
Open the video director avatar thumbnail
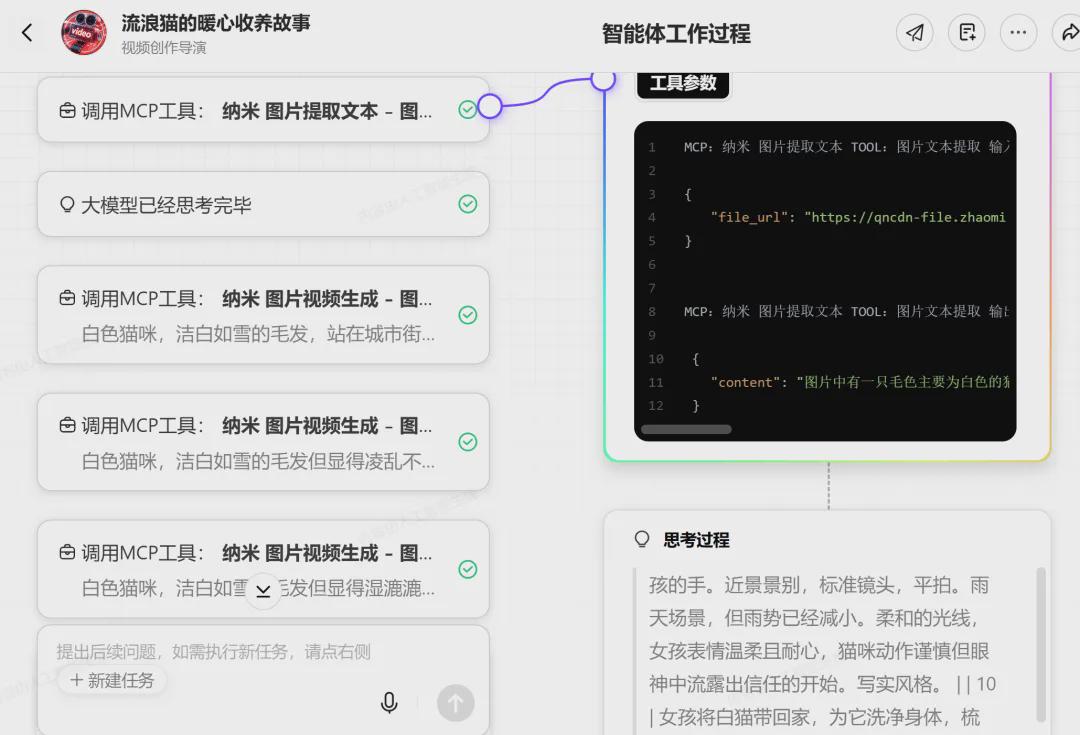tap(83, 32)
